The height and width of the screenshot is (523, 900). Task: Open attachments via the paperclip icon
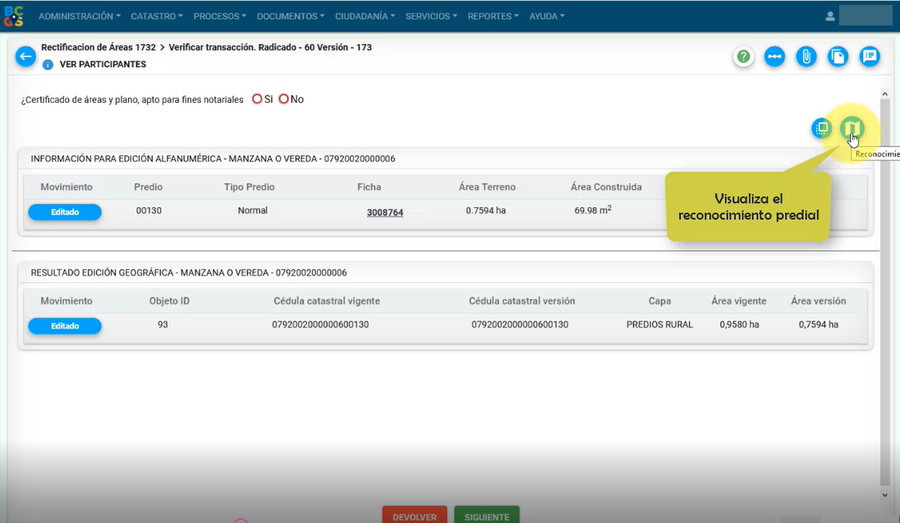(x=806, y=56)
